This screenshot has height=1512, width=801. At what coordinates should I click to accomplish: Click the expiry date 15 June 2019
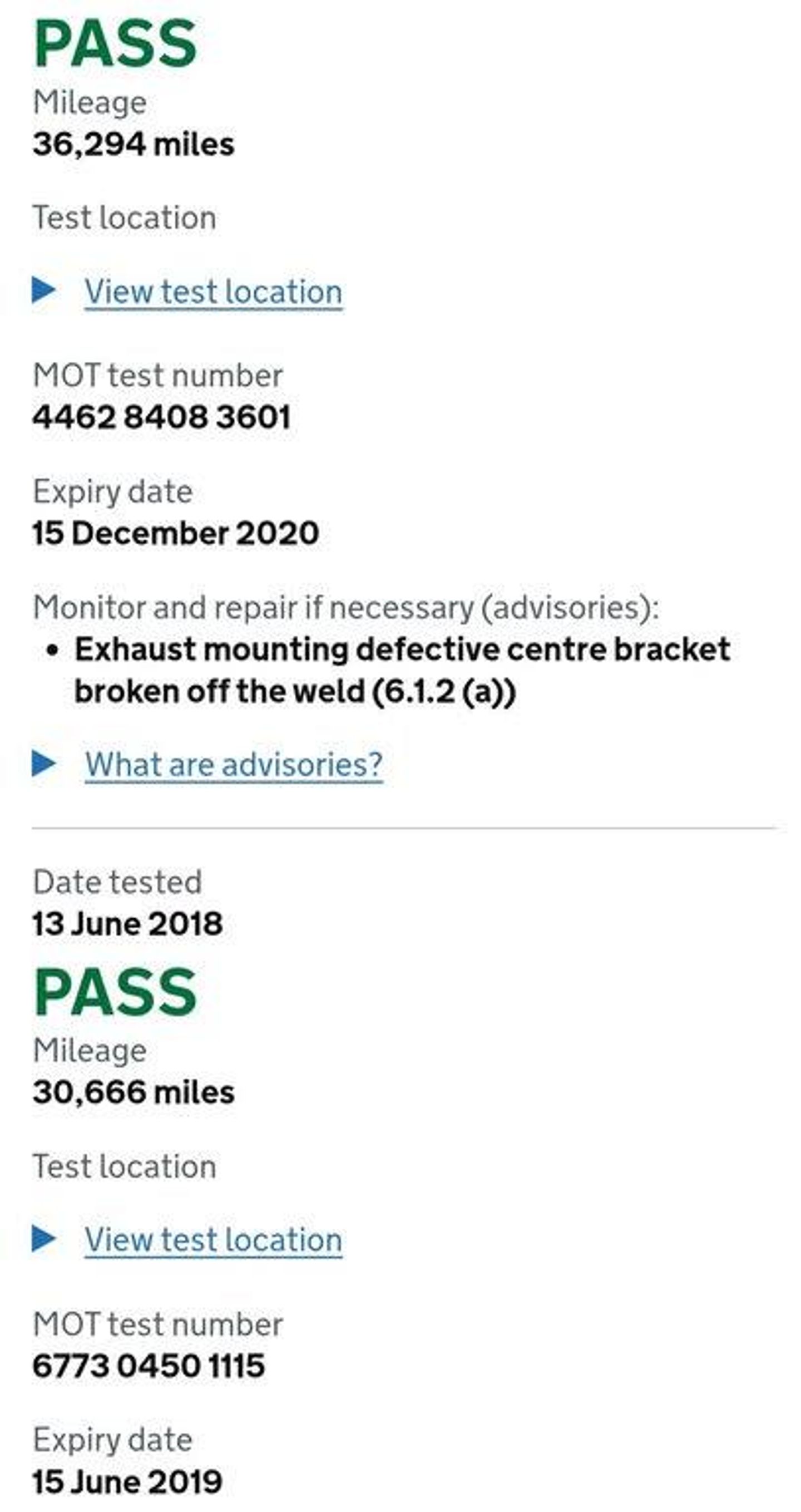127,1481
